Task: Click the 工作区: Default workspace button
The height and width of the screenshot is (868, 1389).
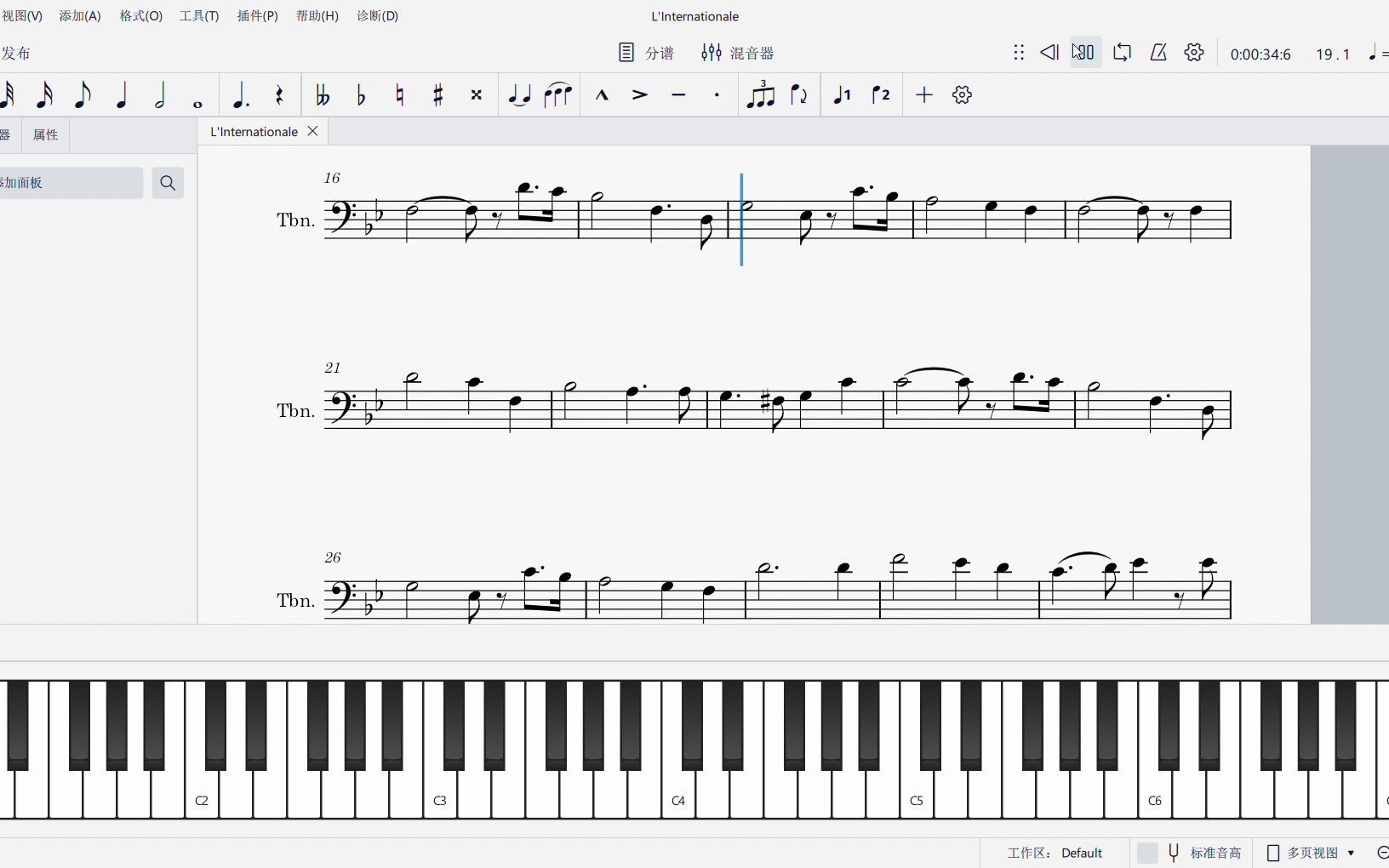Action: [1055, 853]
